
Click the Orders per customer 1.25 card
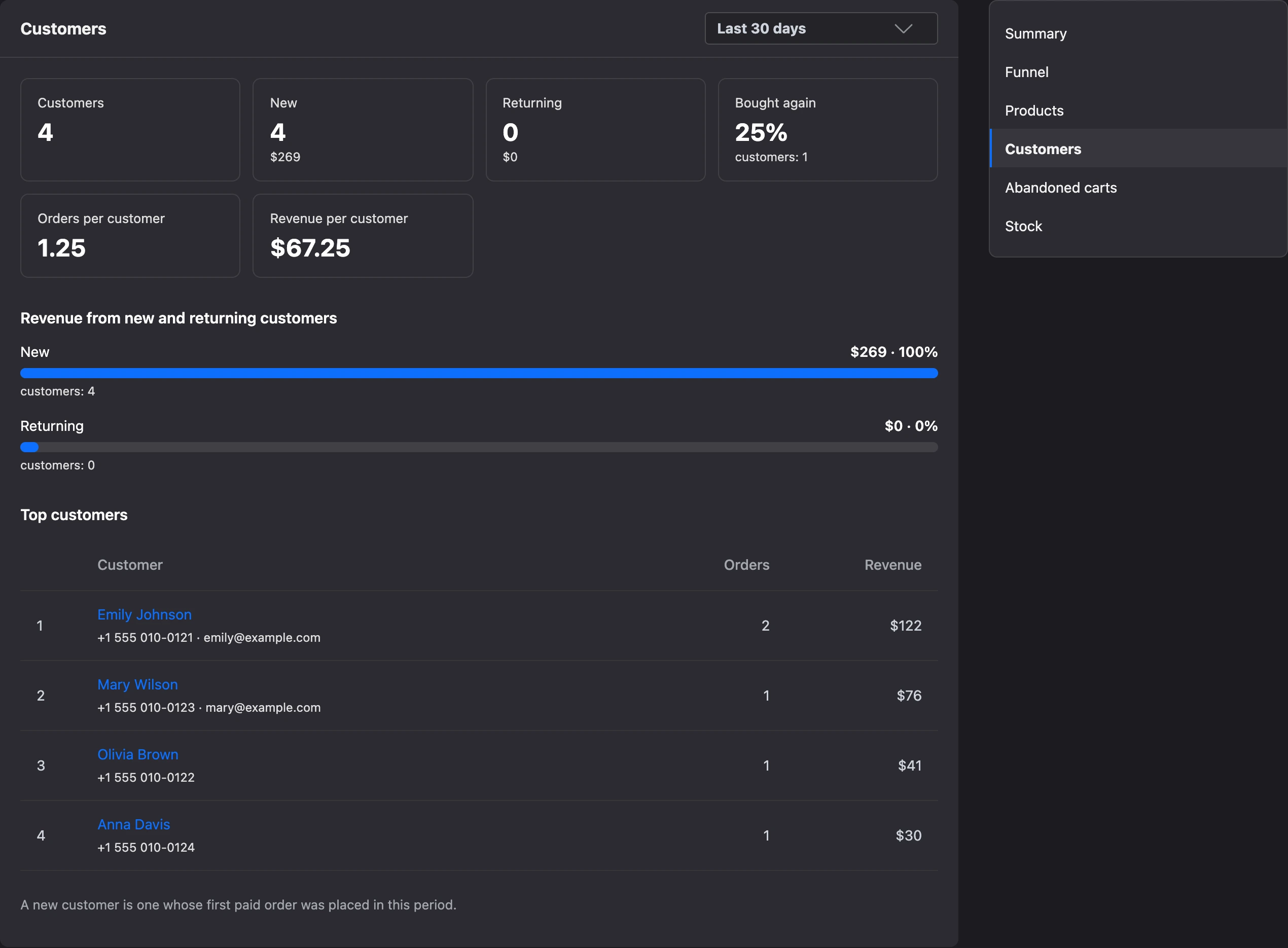point(130,236)
